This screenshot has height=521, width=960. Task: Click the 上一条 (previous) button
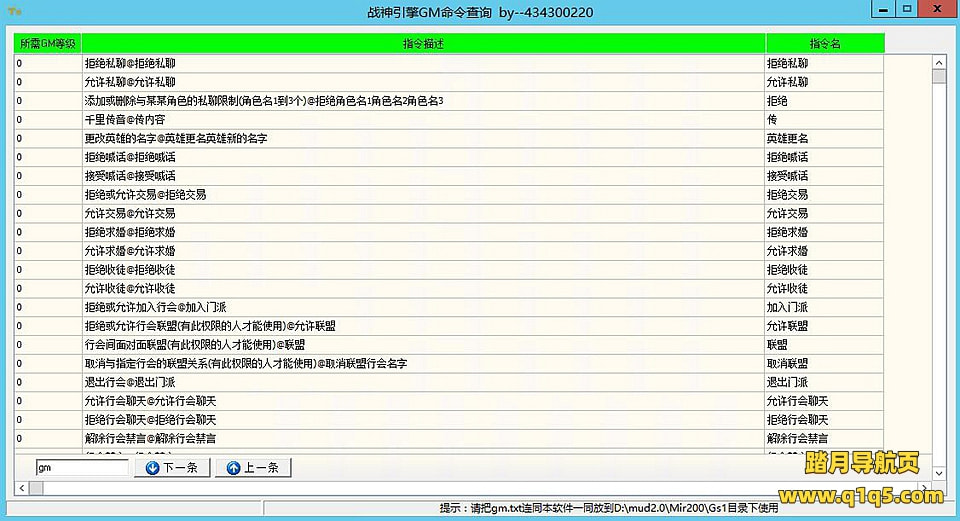252,467
